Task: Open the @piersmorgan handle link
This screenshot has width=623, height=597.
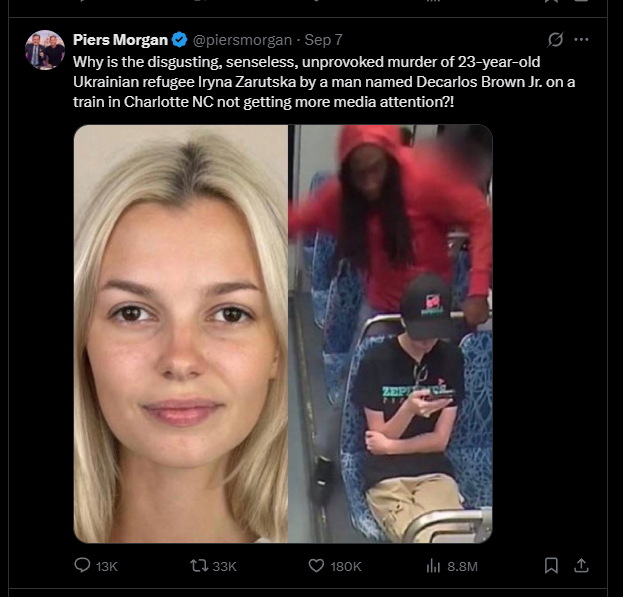Action: [x=242, y=40]
